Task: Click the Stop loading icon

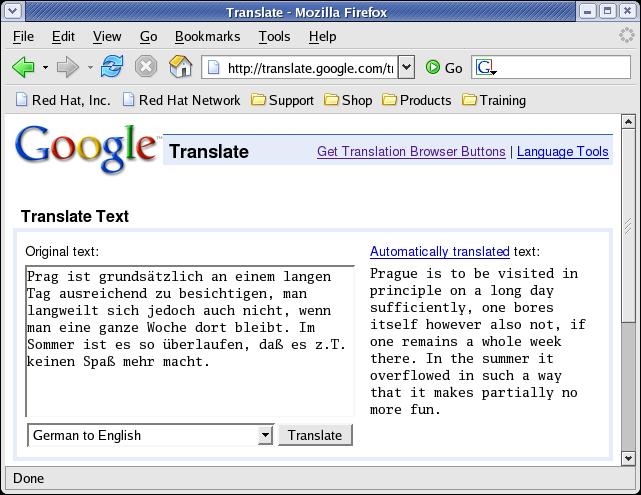Action: [146, 66]
